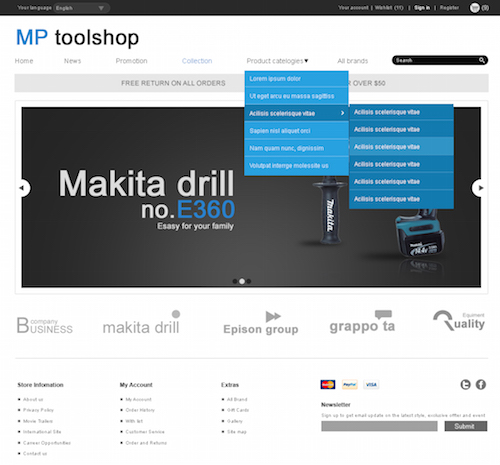This screenshot has height=465, width=500.
Task: Select Ut eget arcu eu massa sagittiss
Action: click(x=296, y=96)
